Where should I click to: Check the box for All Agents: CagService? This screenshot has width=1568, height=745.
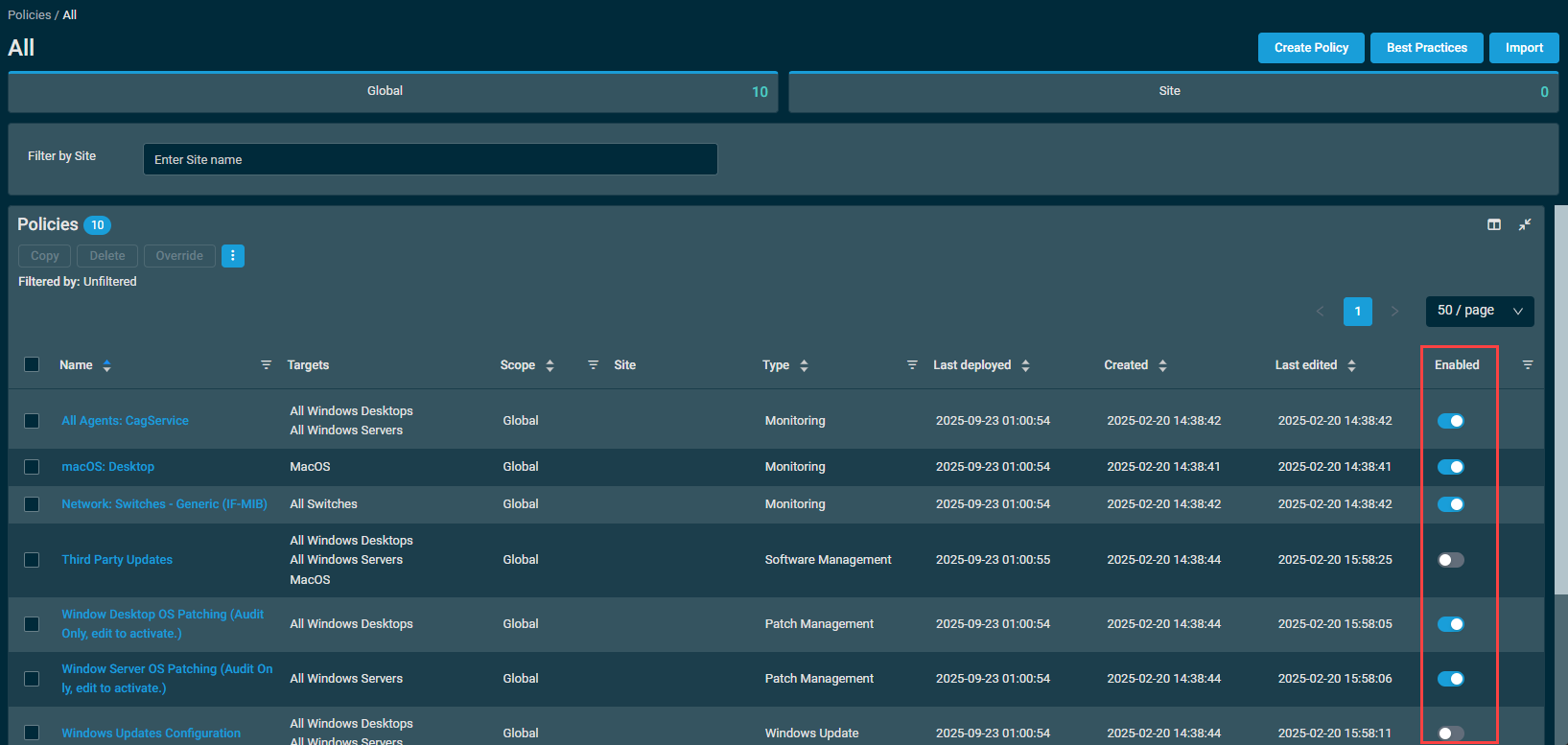click(x=32, y=421)
